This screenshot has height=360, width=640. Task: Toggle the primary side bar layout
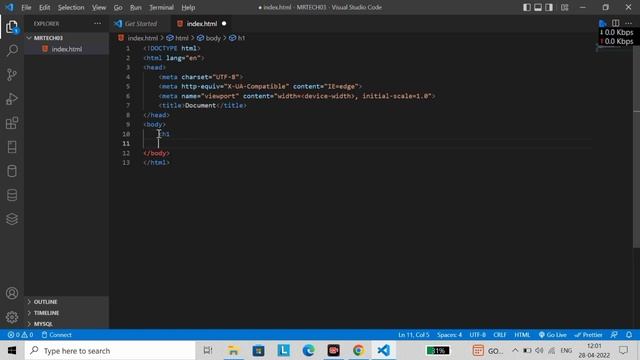(527, 7)
